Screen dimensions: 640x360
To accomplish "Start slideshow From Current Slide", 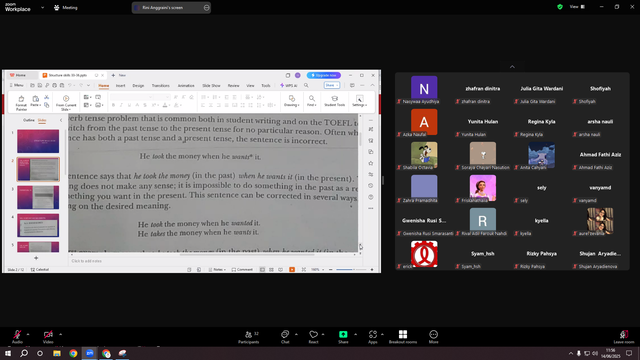I will pos(66,103).
